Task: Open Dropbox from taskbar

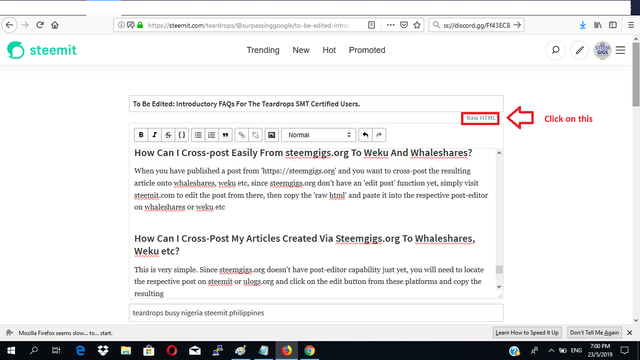Action: coord(103,351)
